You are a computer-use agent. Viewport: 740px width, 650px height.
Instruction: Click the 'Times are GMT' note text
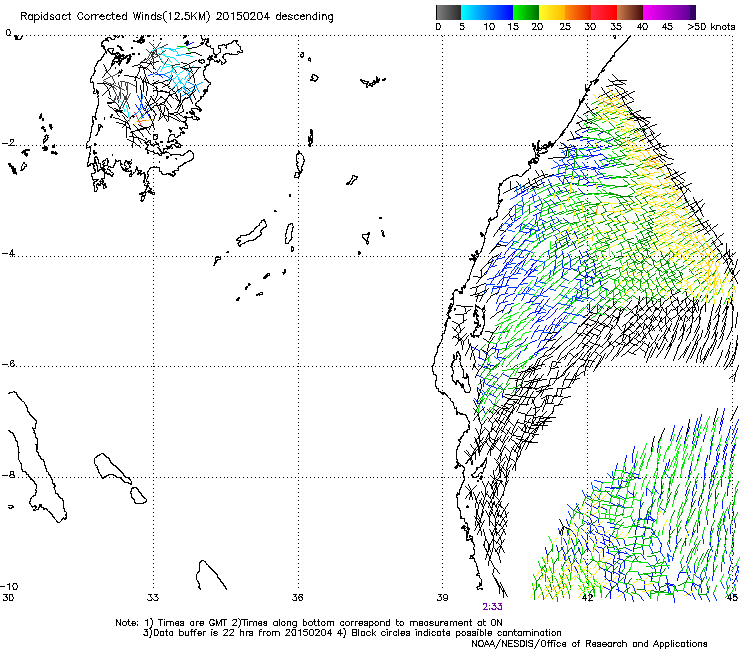tap(193, 623)
